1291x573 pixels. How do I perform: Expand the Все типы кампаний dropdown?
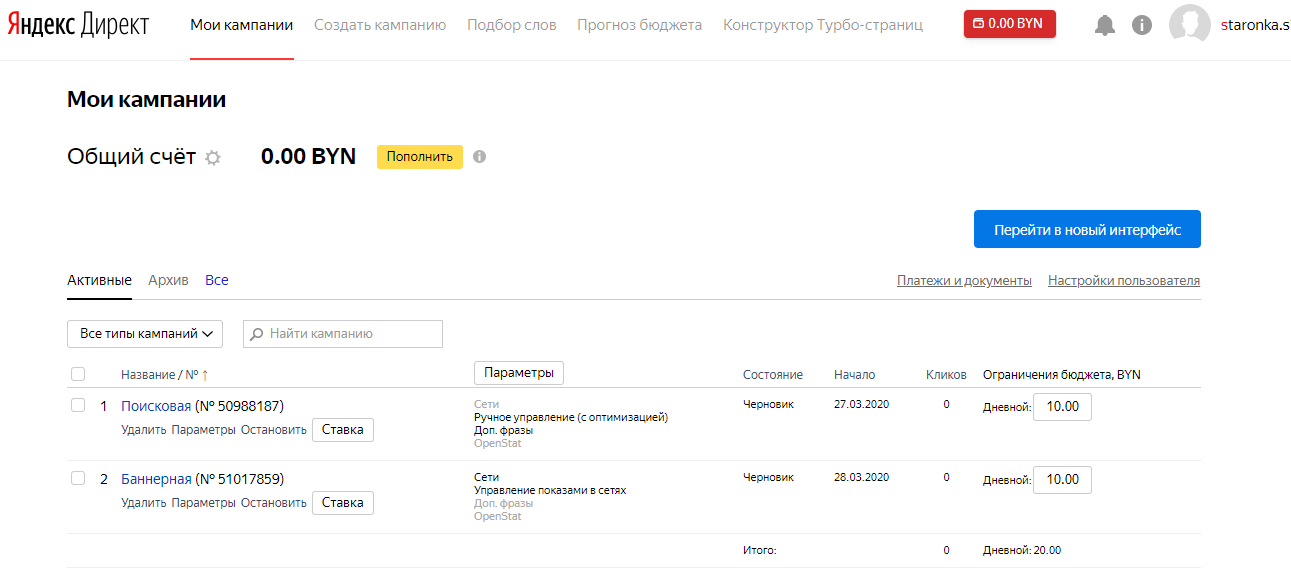[x=145, y=334]
